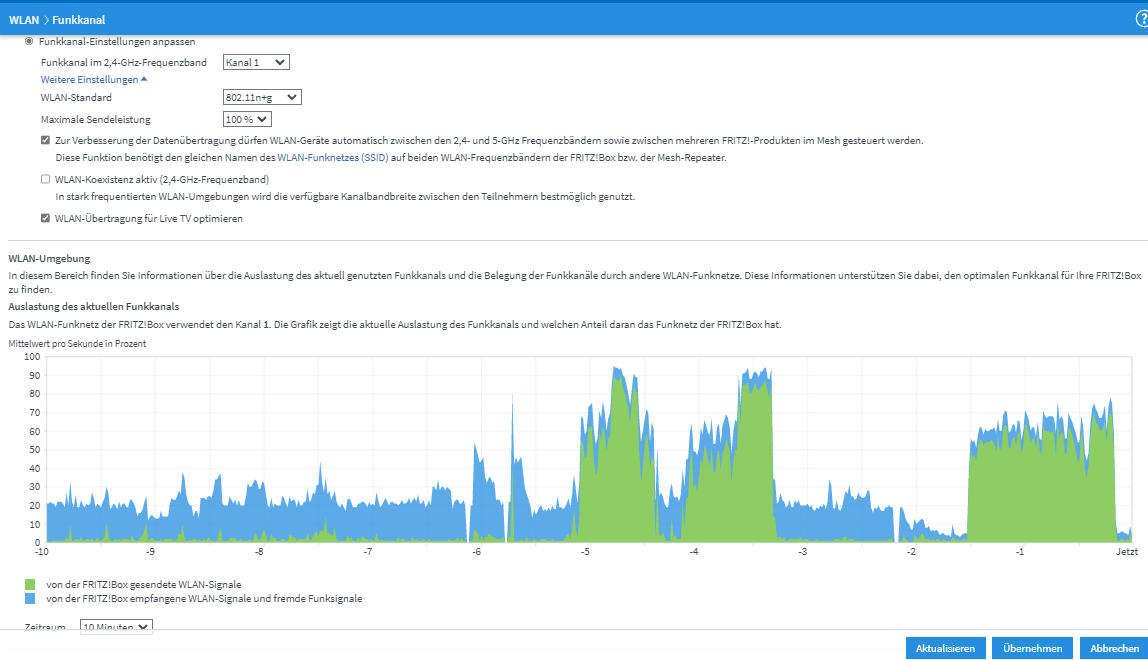
Task: Open the help question mark icon
Action: (x=1141, y=20)
